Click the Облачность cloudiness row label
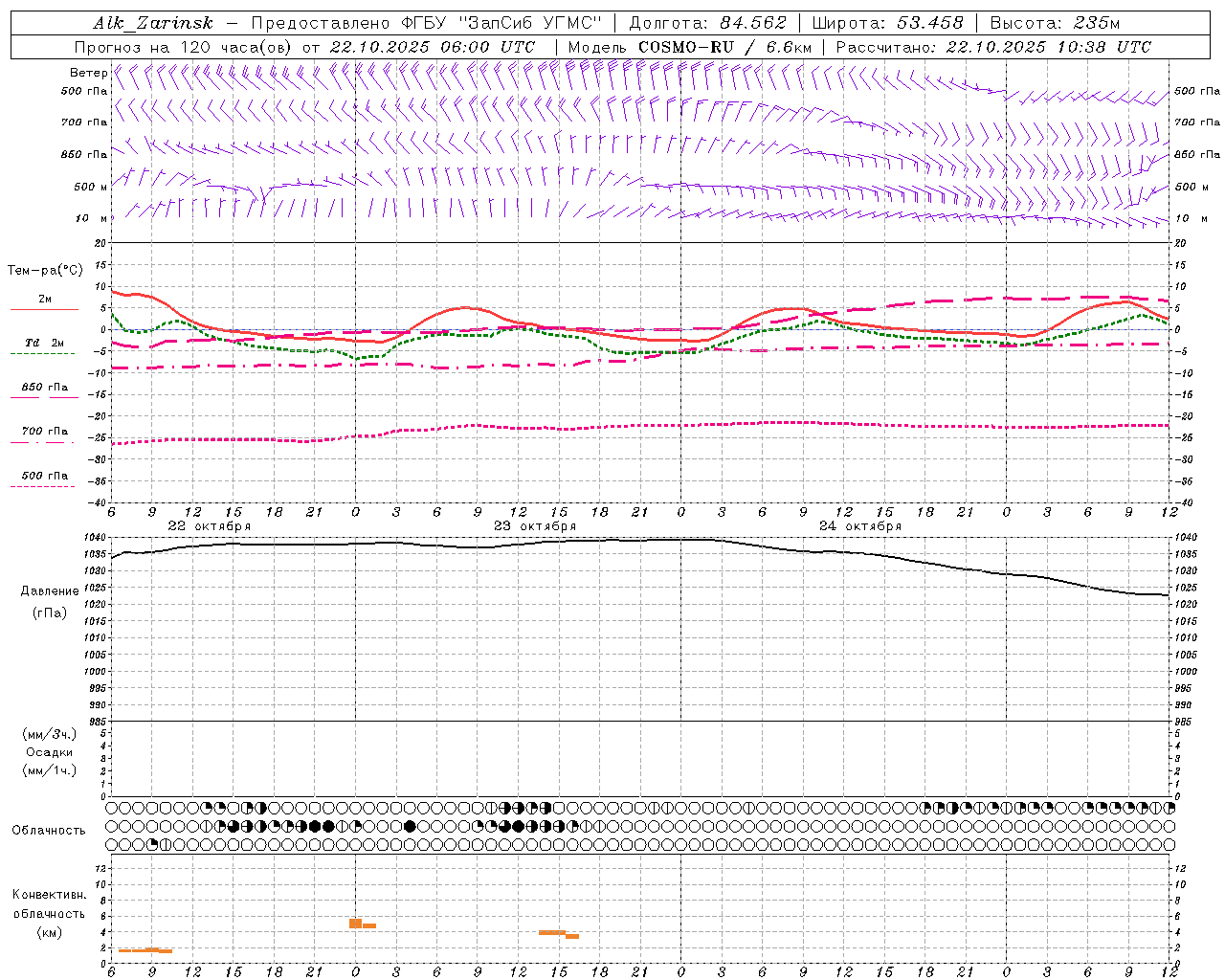 pos(49,830)
